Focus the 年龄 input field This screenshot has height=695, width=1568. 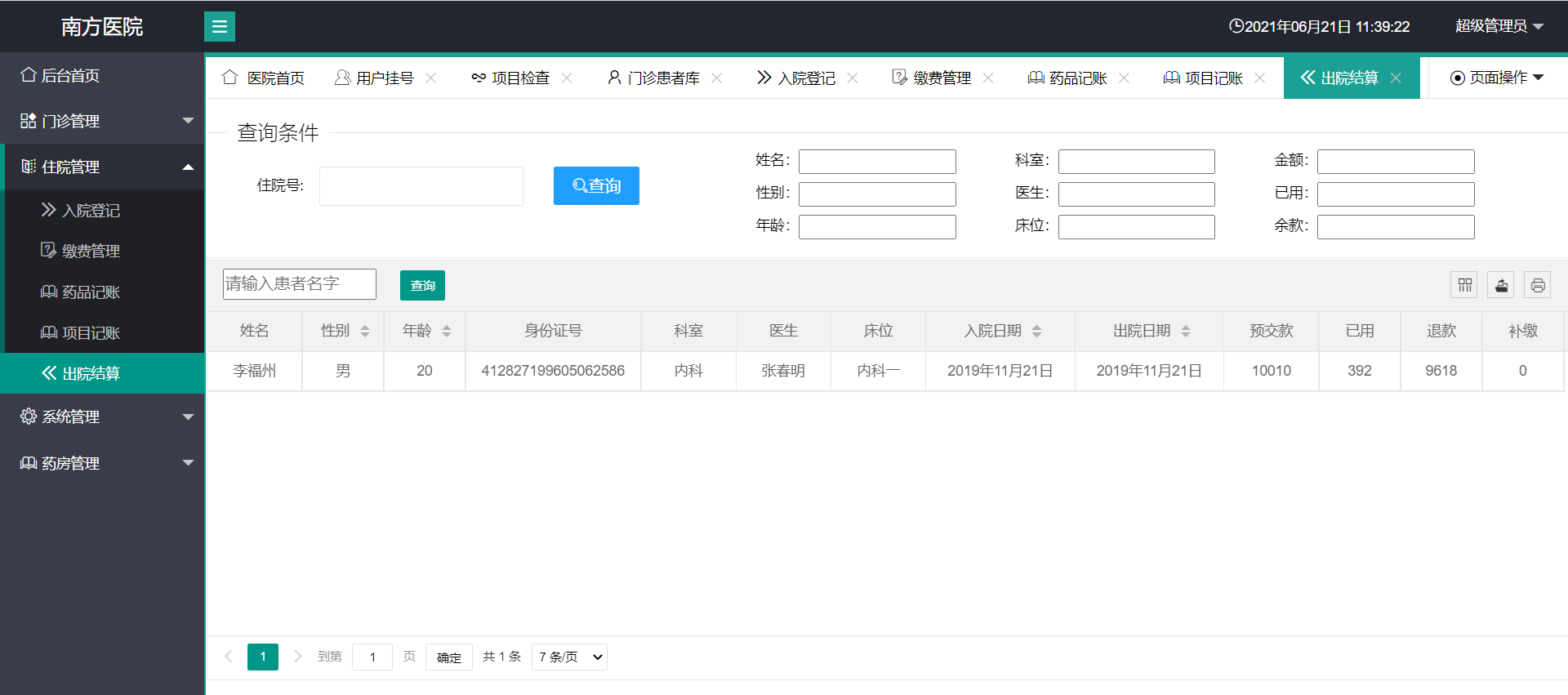point(877,227)
